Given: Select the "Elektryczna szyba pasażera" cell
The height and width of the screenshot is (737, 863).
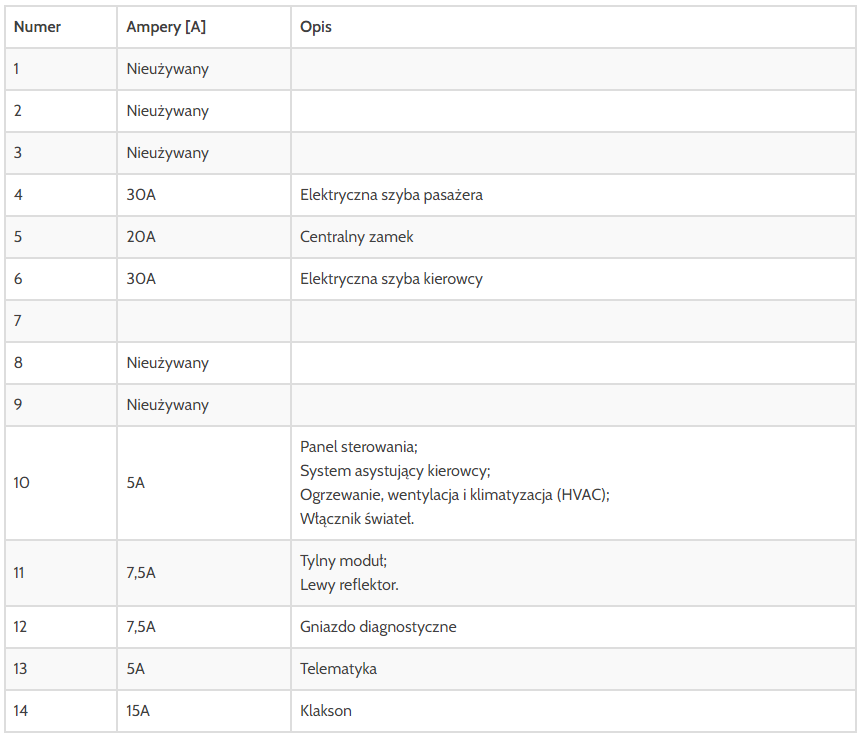Looking at the screenshot, I should [x=573, y=195].
